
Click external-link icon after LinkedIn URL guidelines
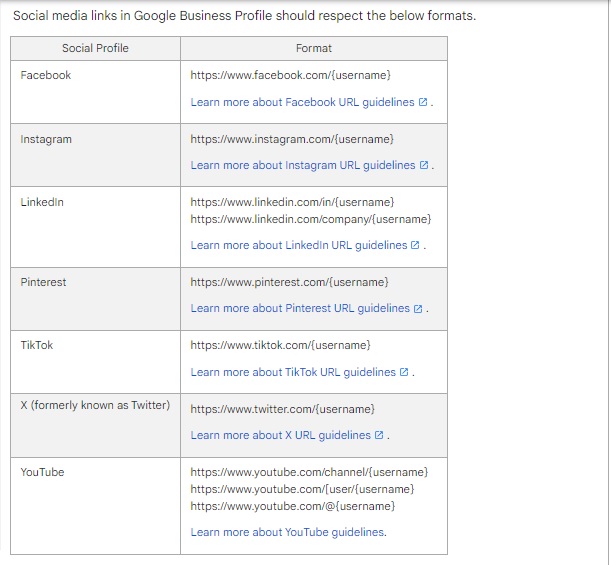tap(415, 245)
